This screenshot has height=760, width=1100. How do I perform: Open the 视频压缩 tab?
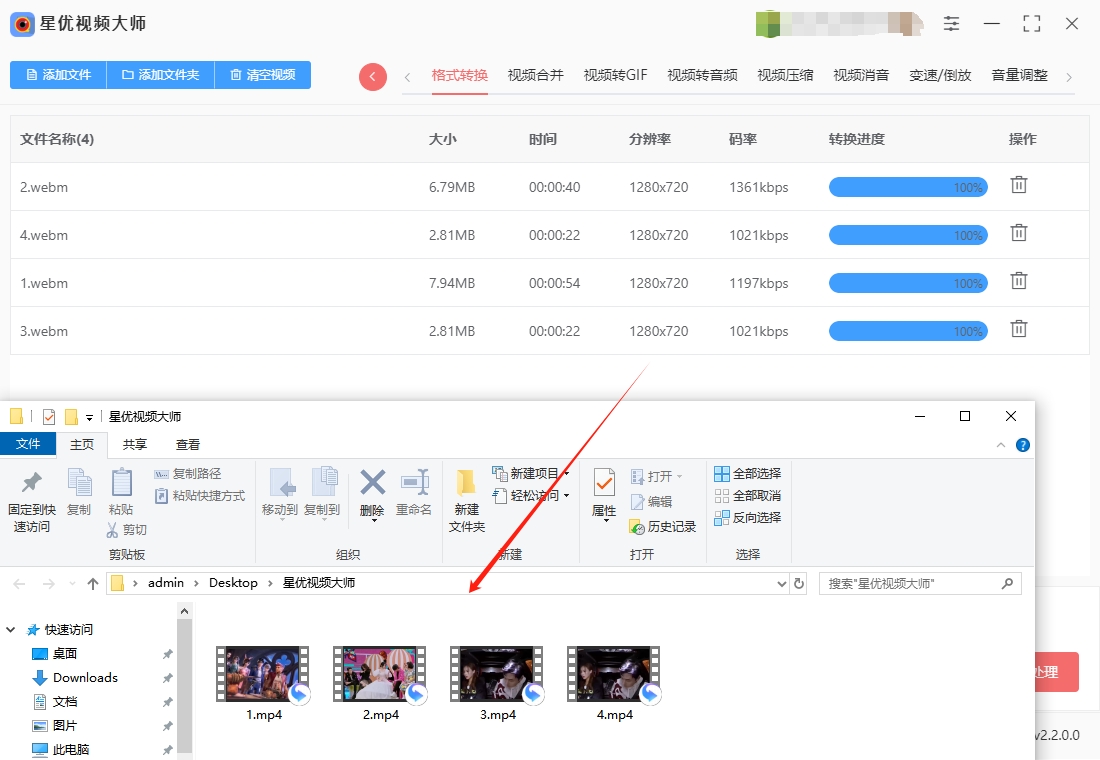[x=785, y=75]
